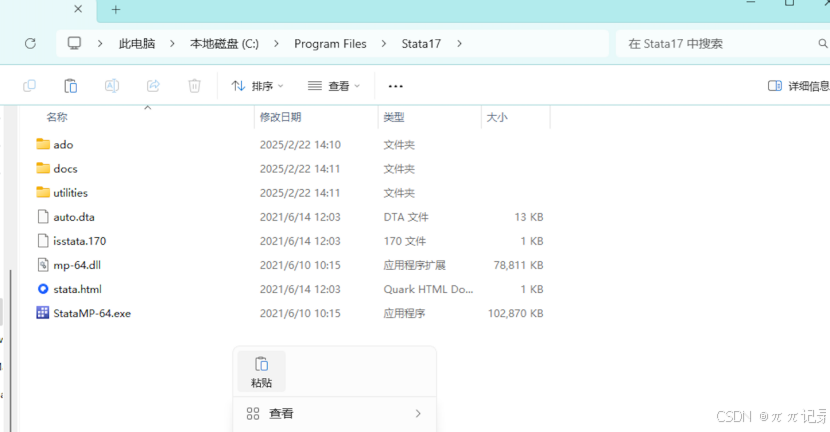Select the utilities folder icon

pos(43,192)
